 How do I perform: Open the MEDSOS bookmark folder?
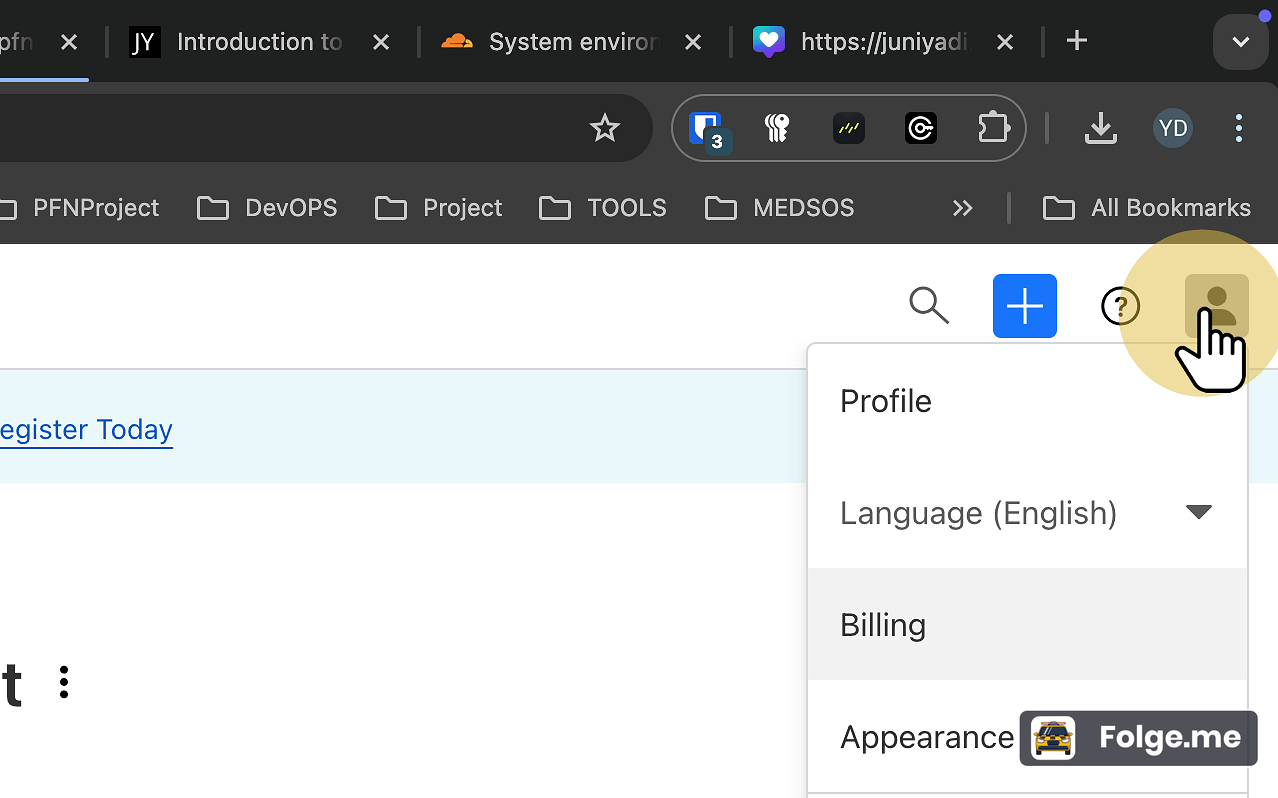(780, 208)
